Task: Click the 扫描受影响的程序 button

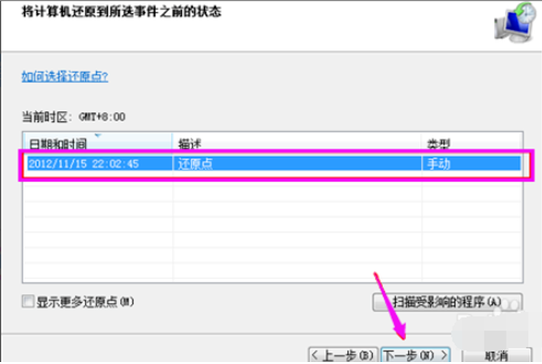Action: point(447,302)
